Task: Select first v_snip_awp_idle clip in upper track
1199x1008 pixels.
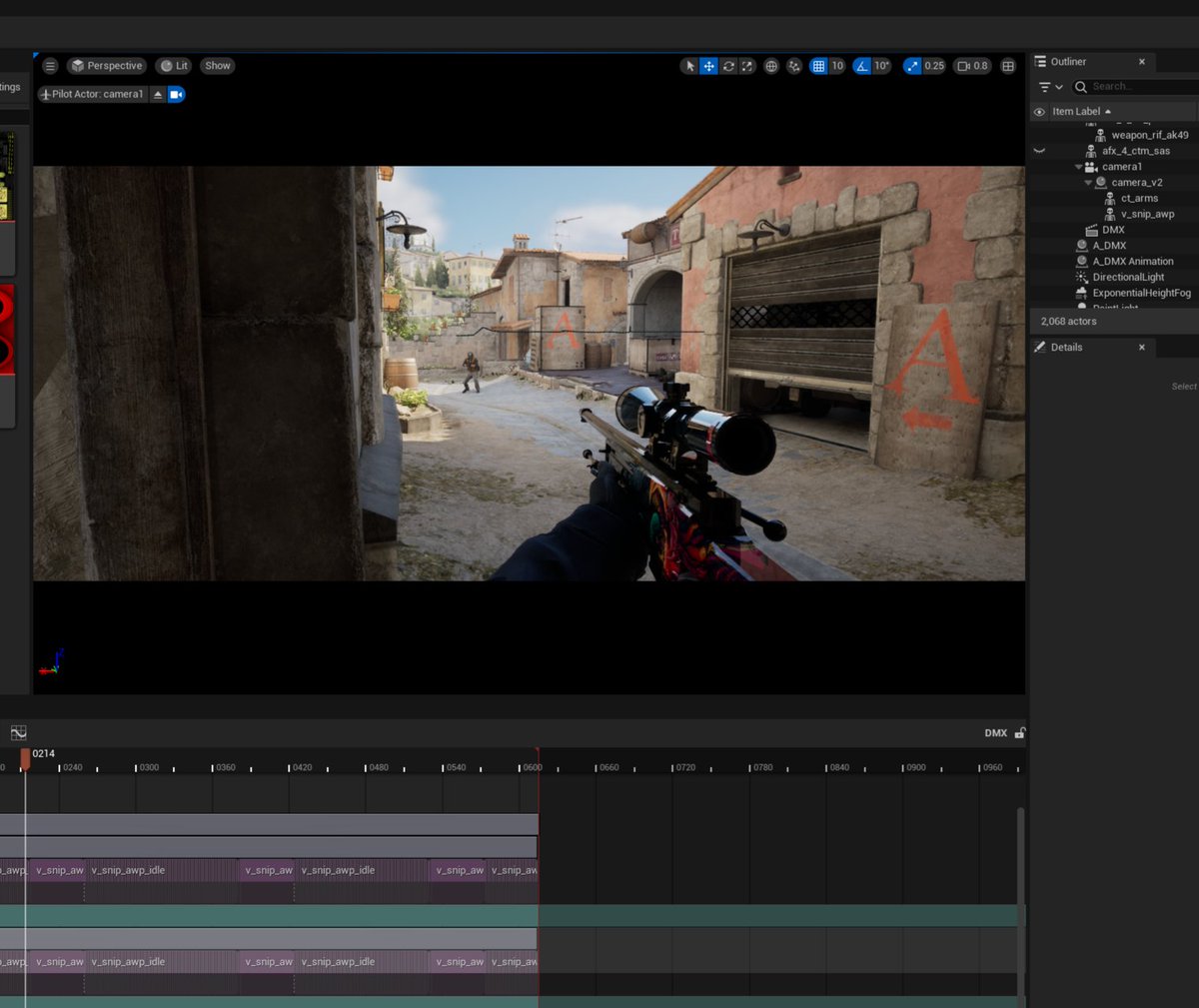Action: click(164, 870)
